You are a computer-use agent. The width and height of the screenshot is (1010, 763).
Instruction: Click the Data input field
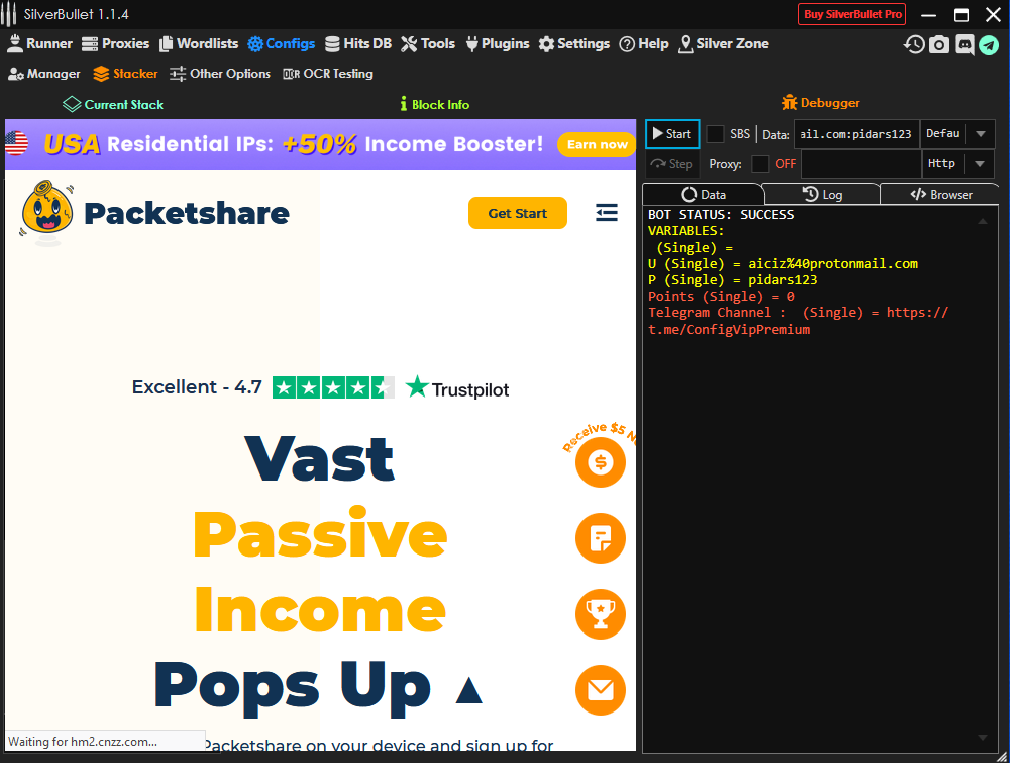[857, 134]
